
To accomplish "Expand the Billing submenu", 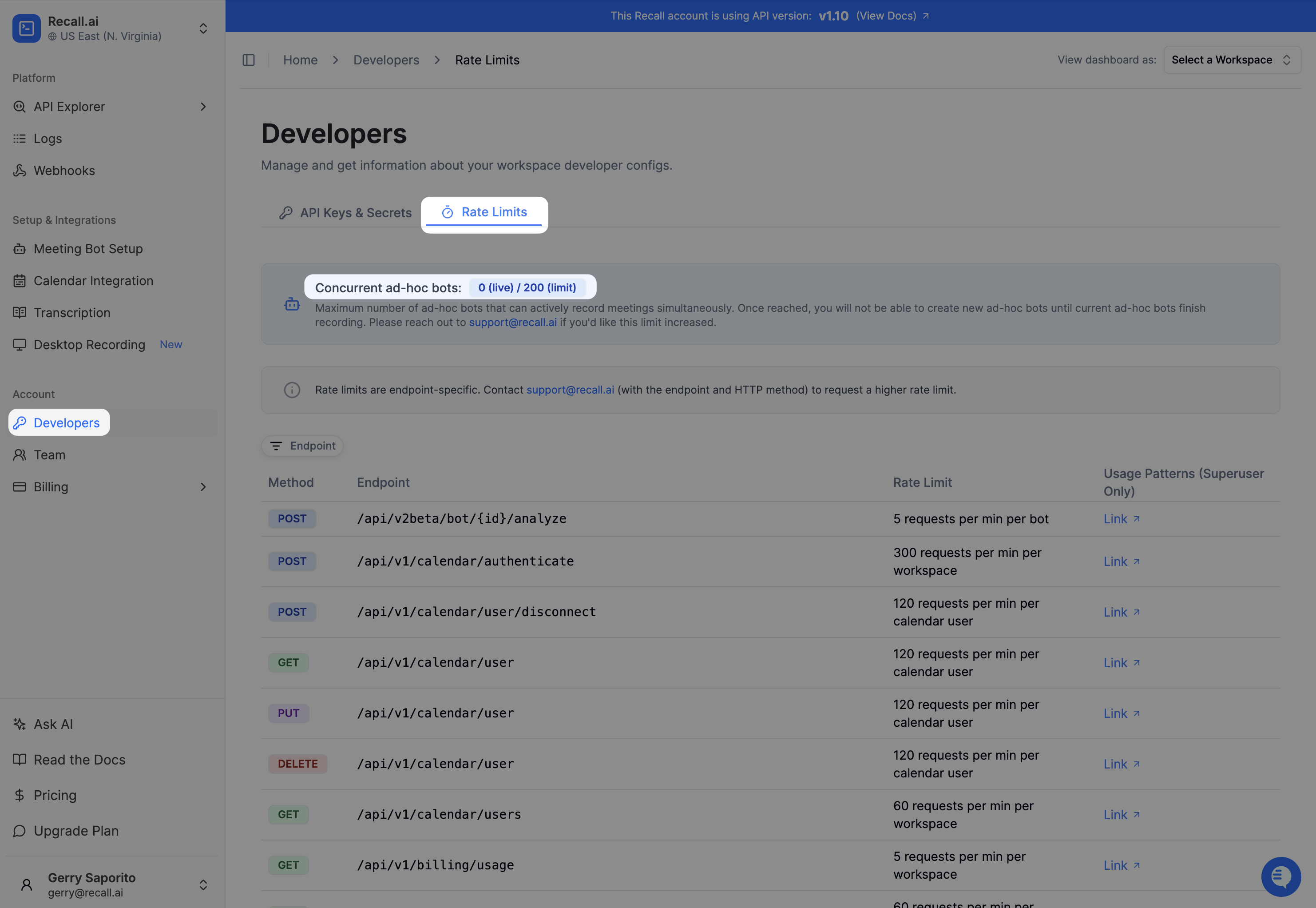I will [203, 487].
